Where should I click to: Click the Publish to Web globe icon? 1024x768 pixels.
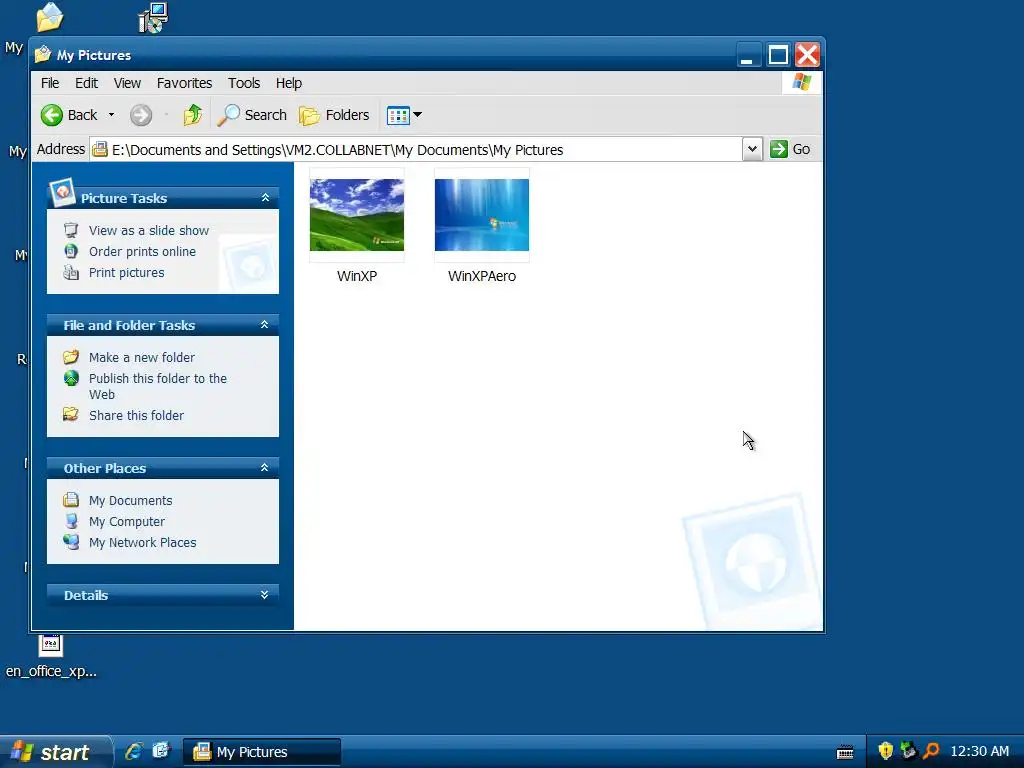tap(71, 378)
